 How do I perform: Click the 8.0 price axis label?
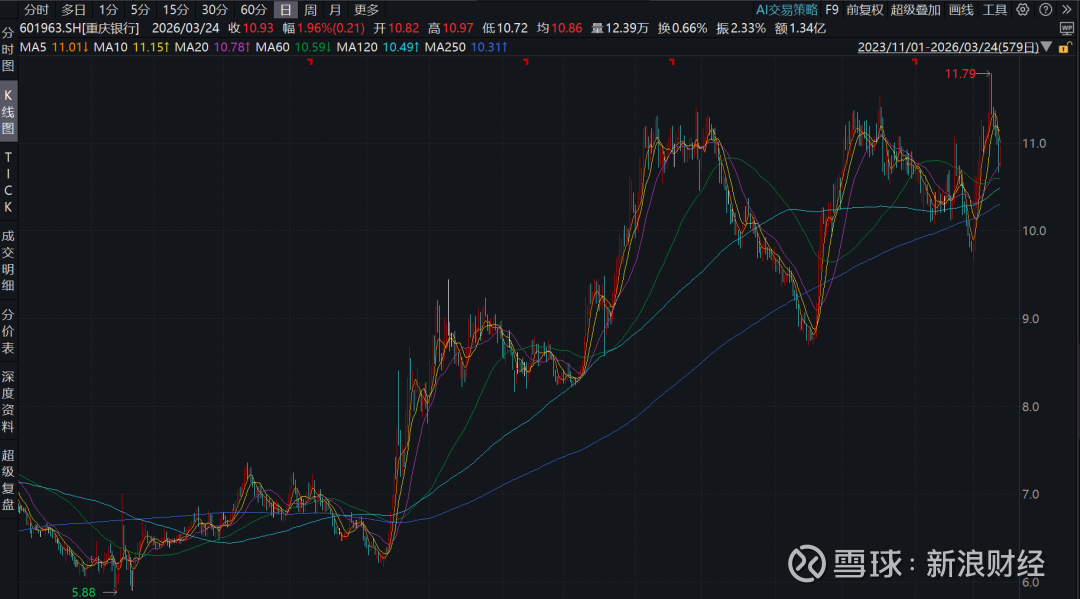click(1030, 407)
